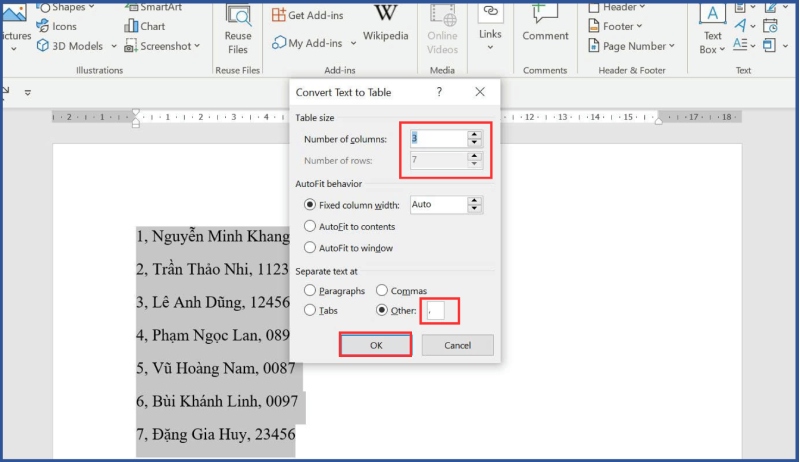Select Commas separator radio button
The height and width of the screenshot is (462, 800).
[x=382, y=291]
